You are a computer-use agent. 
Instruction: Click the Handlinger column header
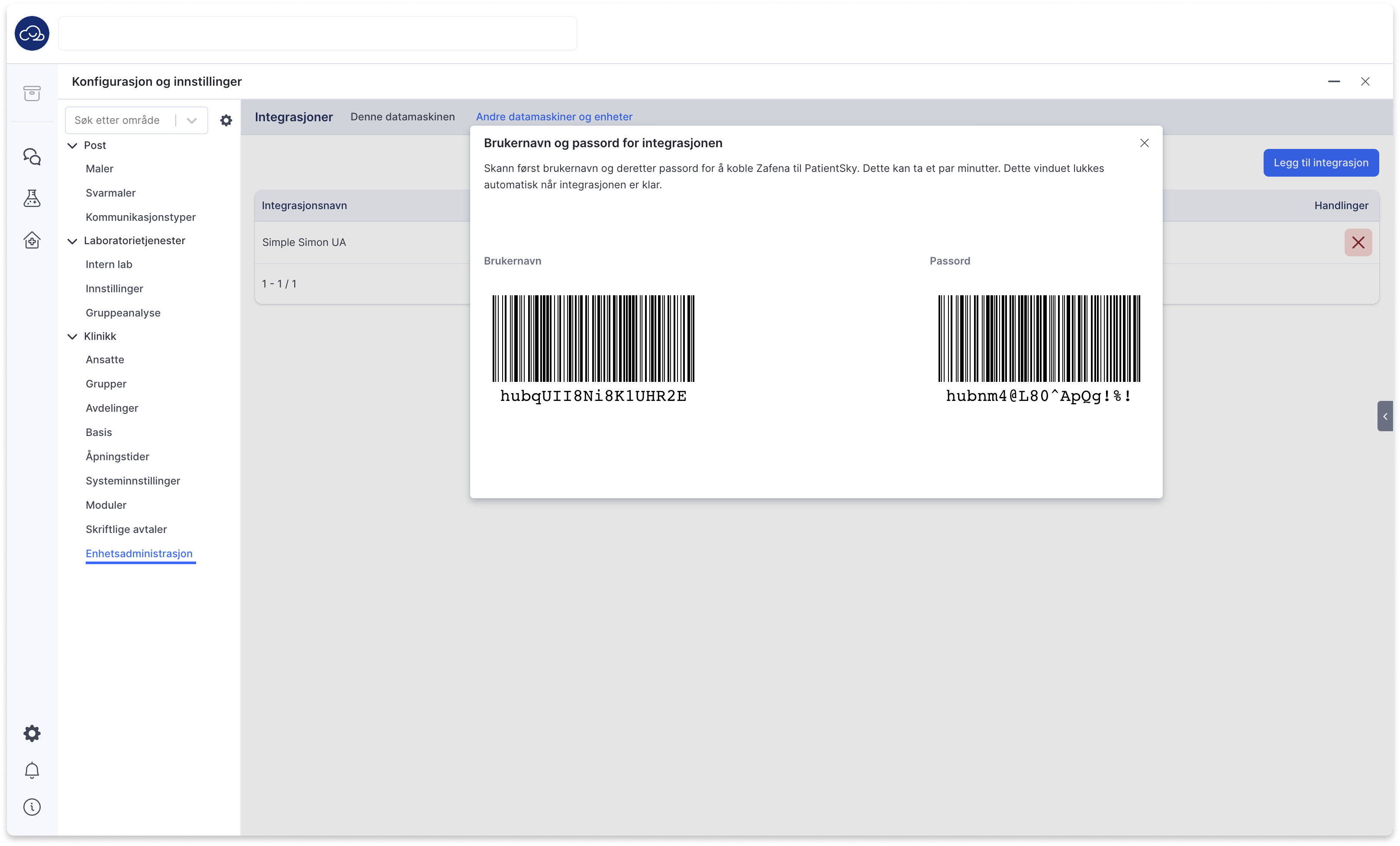point(1341,206)
